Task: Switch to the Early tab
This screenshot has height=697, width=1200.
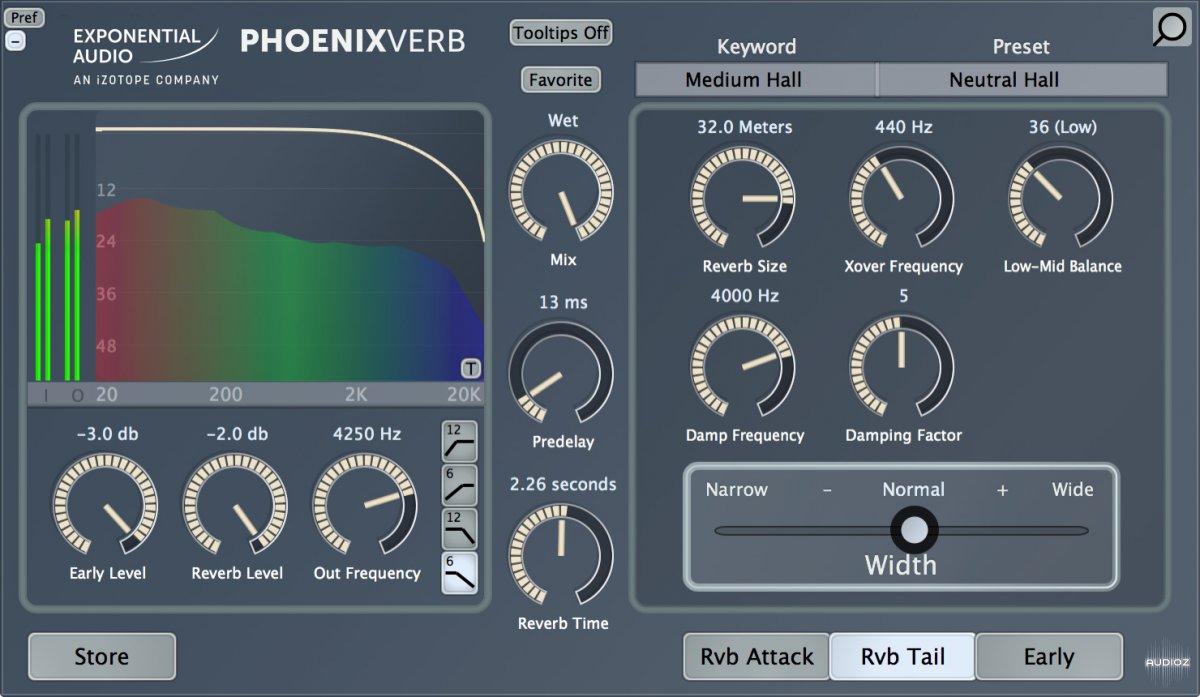Action: [x=1049, y=657]
